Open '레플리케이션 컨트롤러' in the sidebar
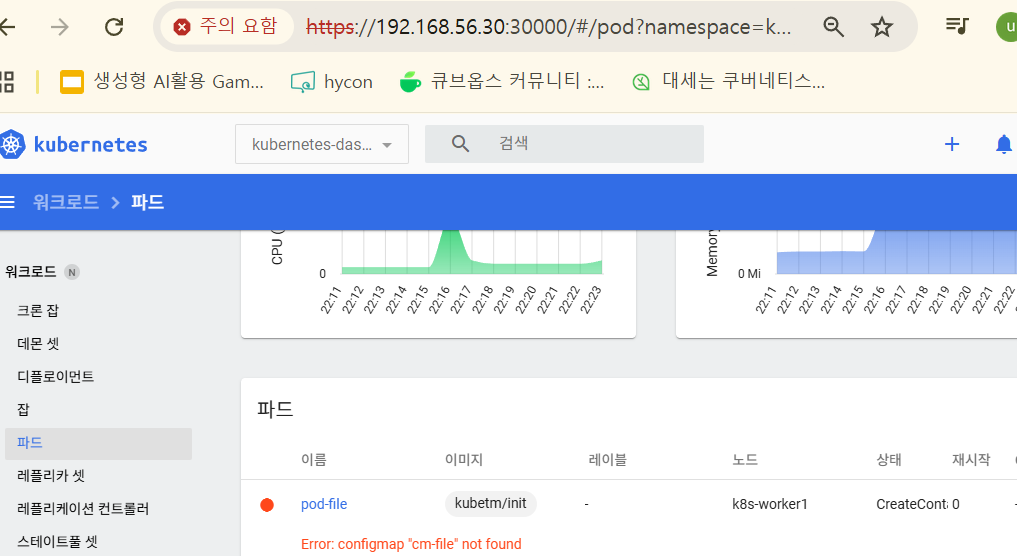The image size is (1017, 556). pos(83,509)
